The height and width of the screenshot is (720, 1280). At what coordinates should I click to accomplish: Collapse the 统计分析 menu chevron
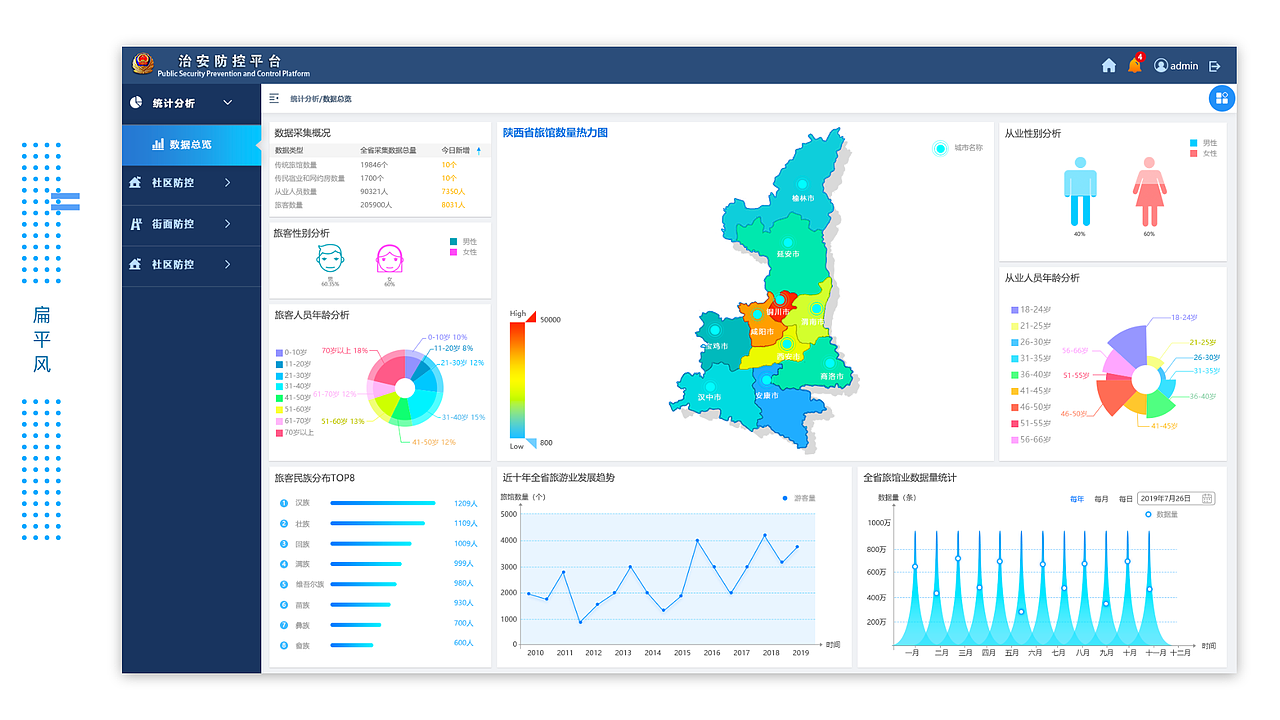(x=227, y=103)
